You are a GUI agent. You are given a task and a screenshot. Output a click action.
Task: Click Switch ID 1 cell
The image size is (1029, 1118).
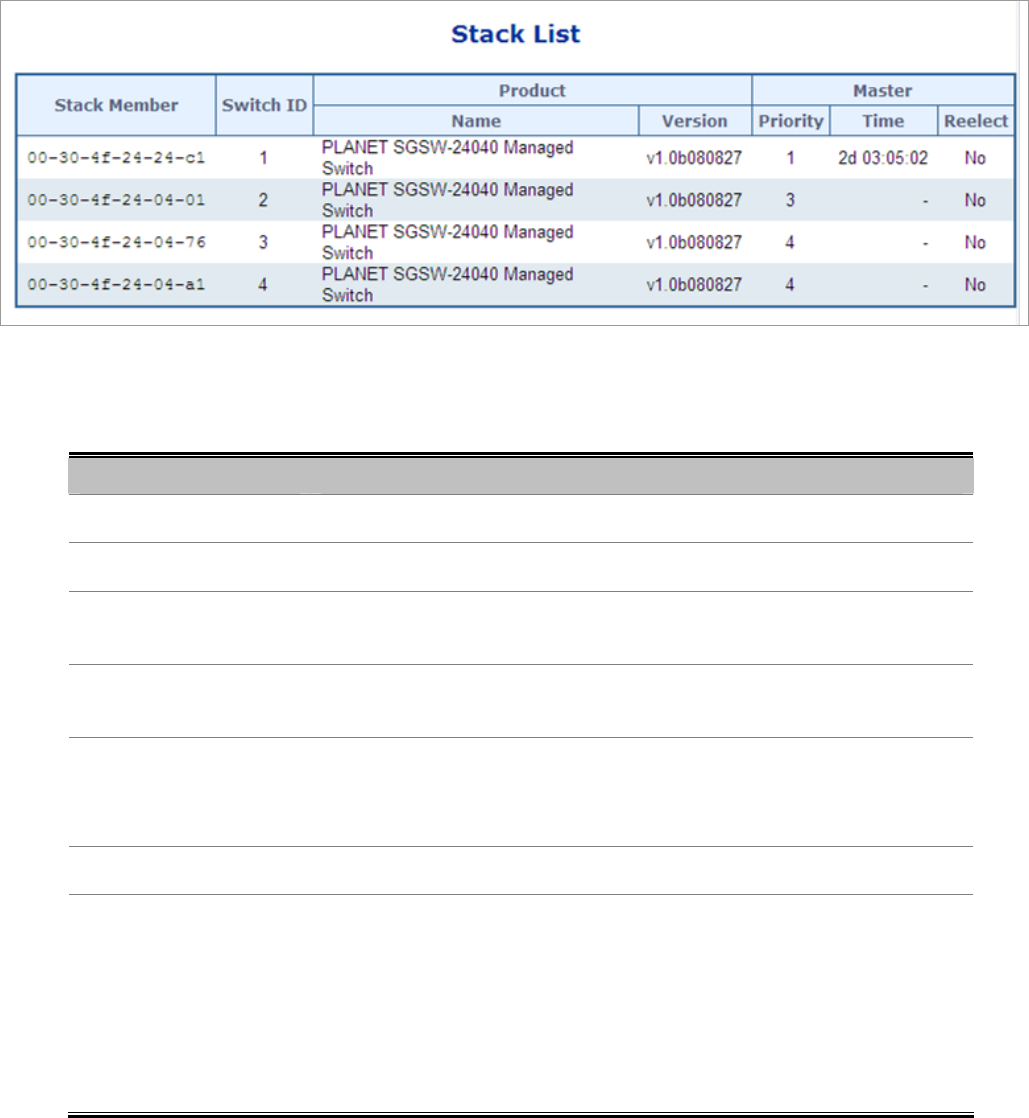click(x=263, y=158)
